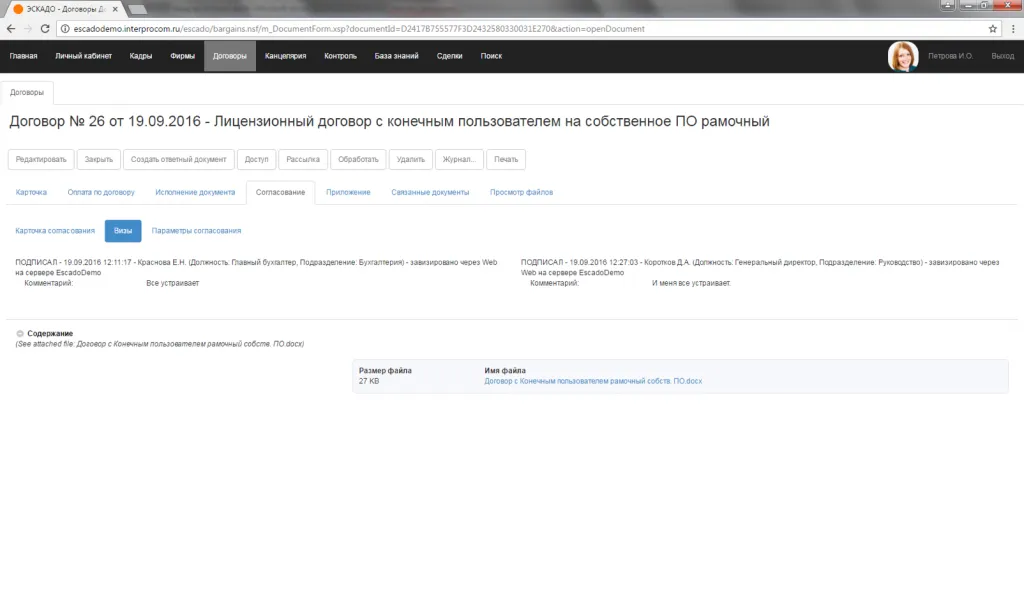The height and width of the screenshot is (615, 1024).
Task: Open the Оплата по договору tab
Action: coord(101,192)
